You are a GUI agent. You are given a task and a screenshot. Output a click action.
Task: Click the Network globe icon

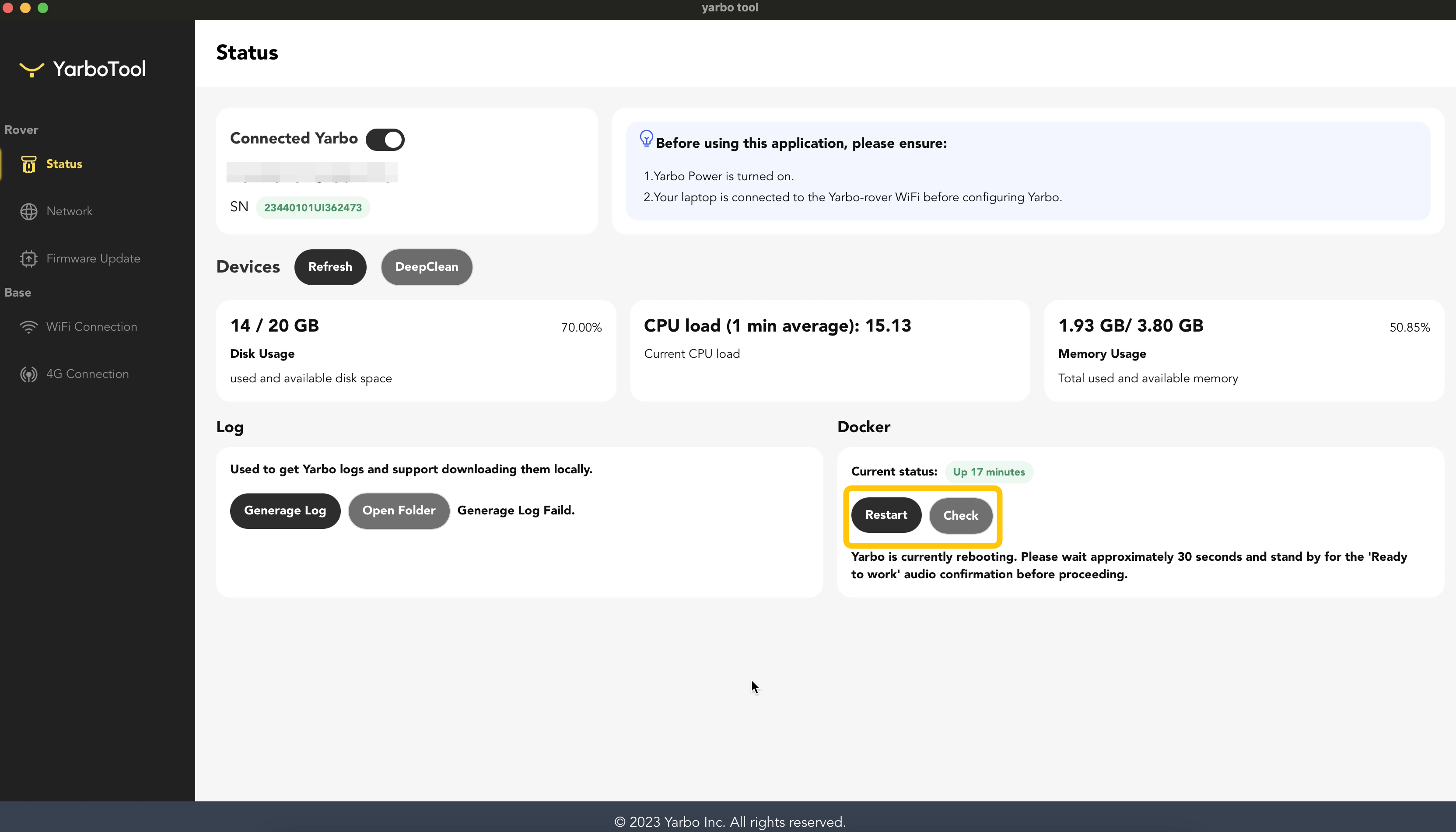pyautogui.click(x=28, y=211)
